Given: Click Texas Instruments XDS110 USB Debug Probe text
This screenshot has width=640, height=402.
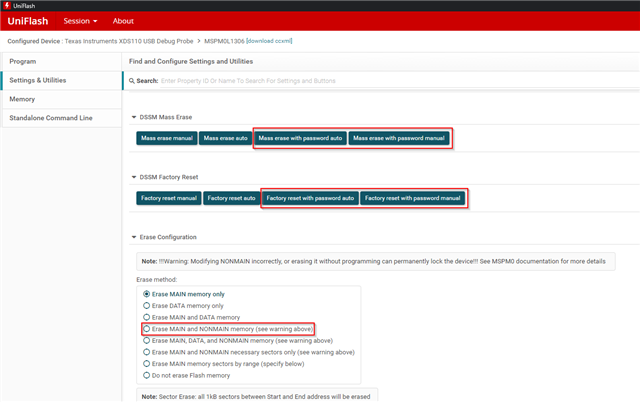Looking at the screenshot, I should [x=129, y=41].
